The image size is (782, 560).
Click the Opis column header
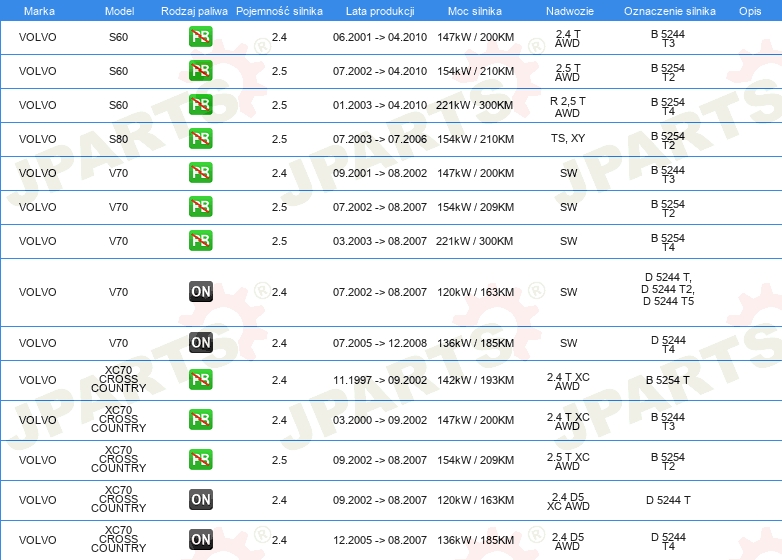point(750,11)
